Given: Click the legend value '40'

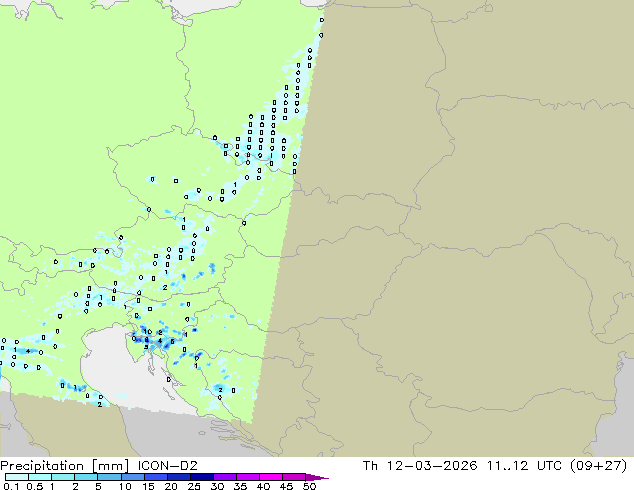Looking at the screenshot, I should point(264,486).
